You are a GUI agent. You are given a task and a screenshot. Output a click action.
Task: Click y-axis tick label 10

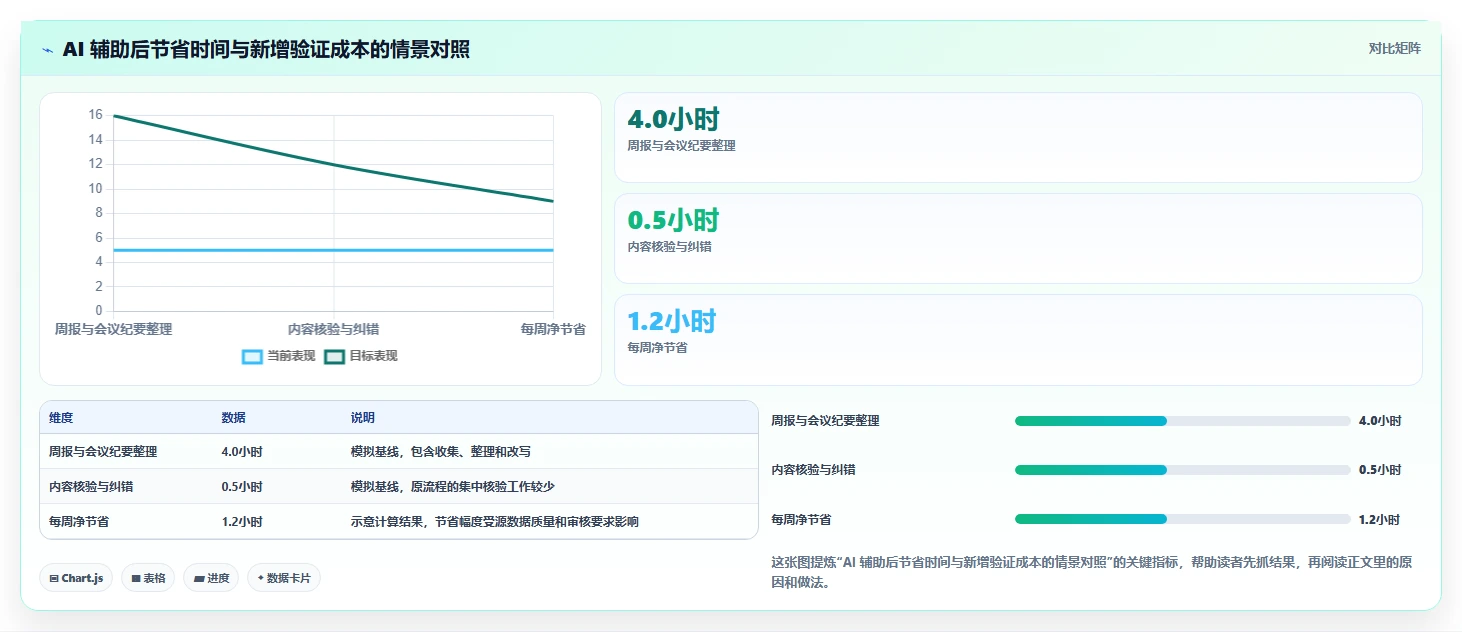pos(96,188)
